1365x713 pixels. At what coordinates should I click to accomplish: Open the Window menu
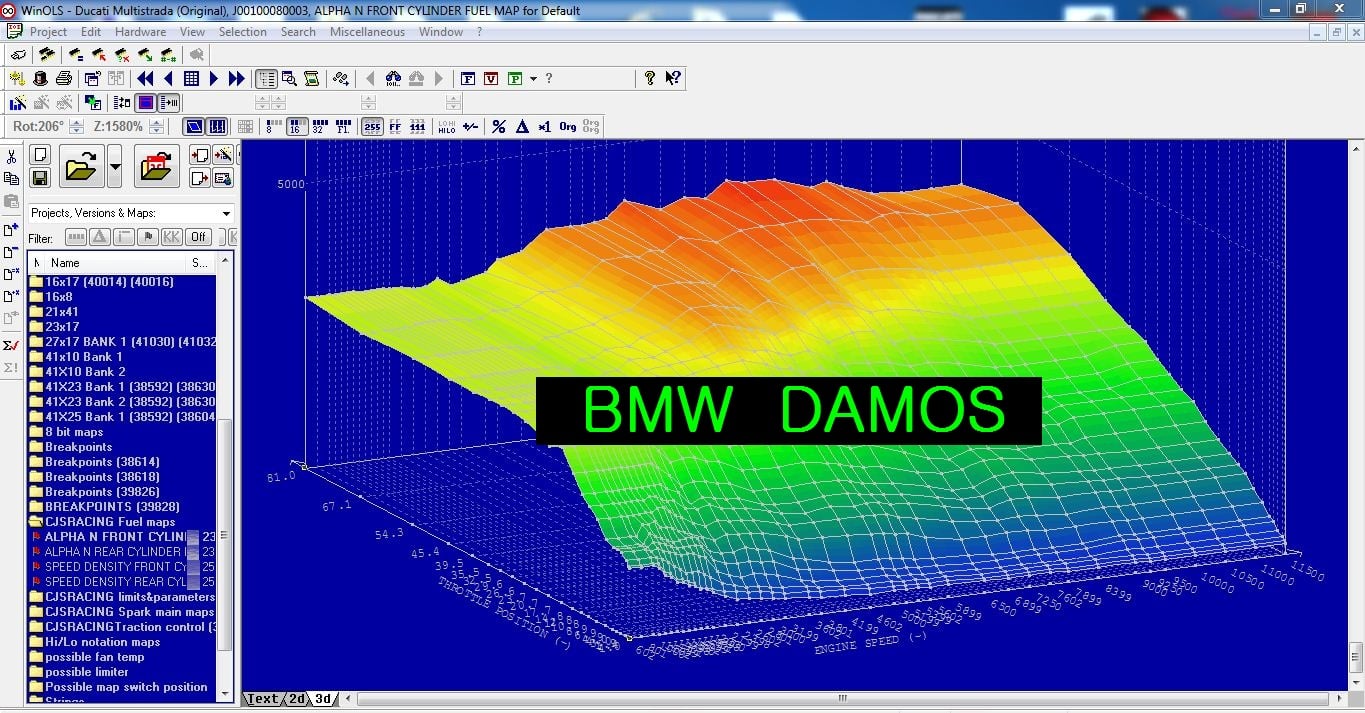pyautogui.click(x=441, y=32)
